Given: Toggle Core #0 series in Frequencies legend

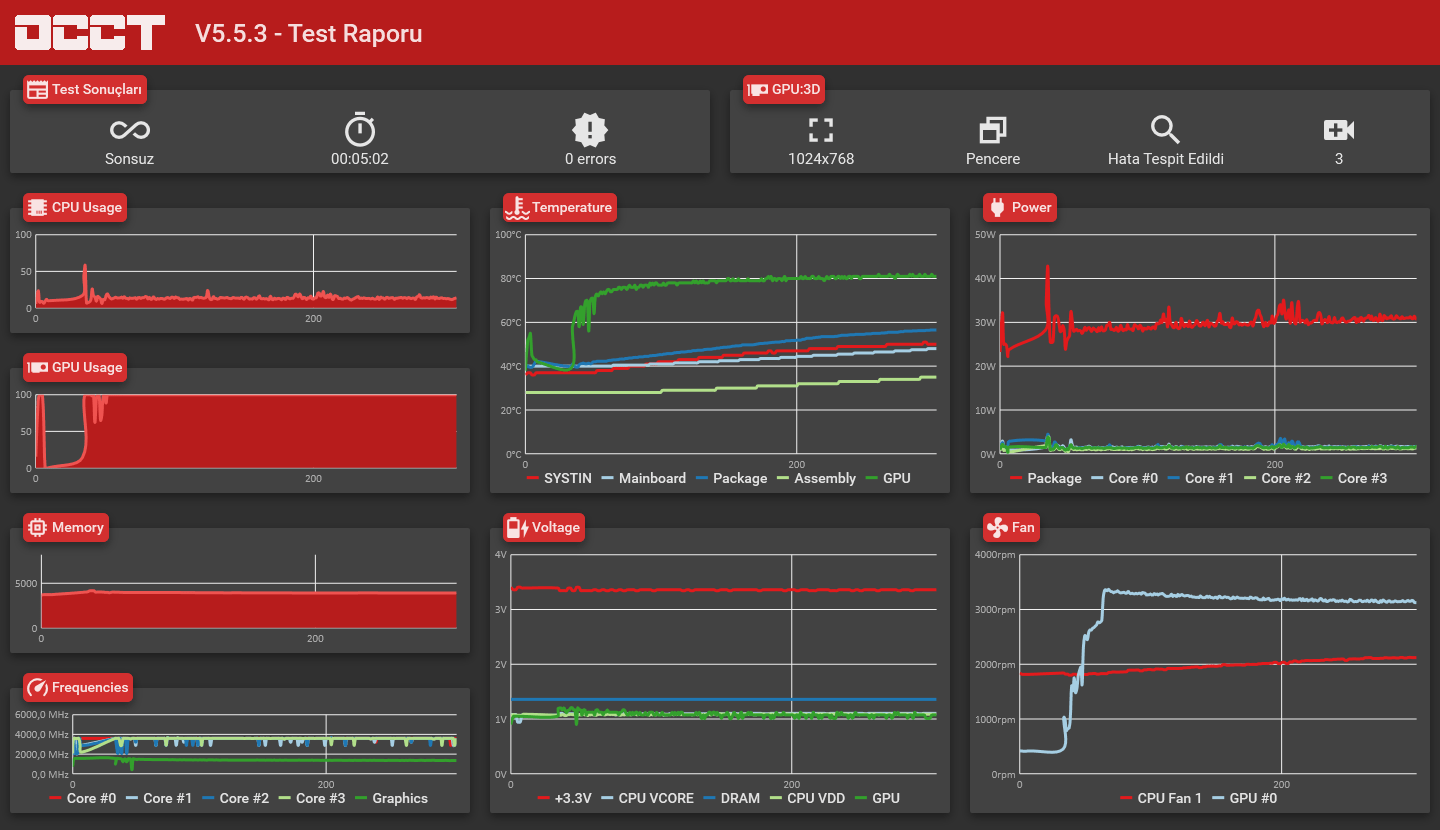Looking at the screenshot, I should click(x=82, y=798).
